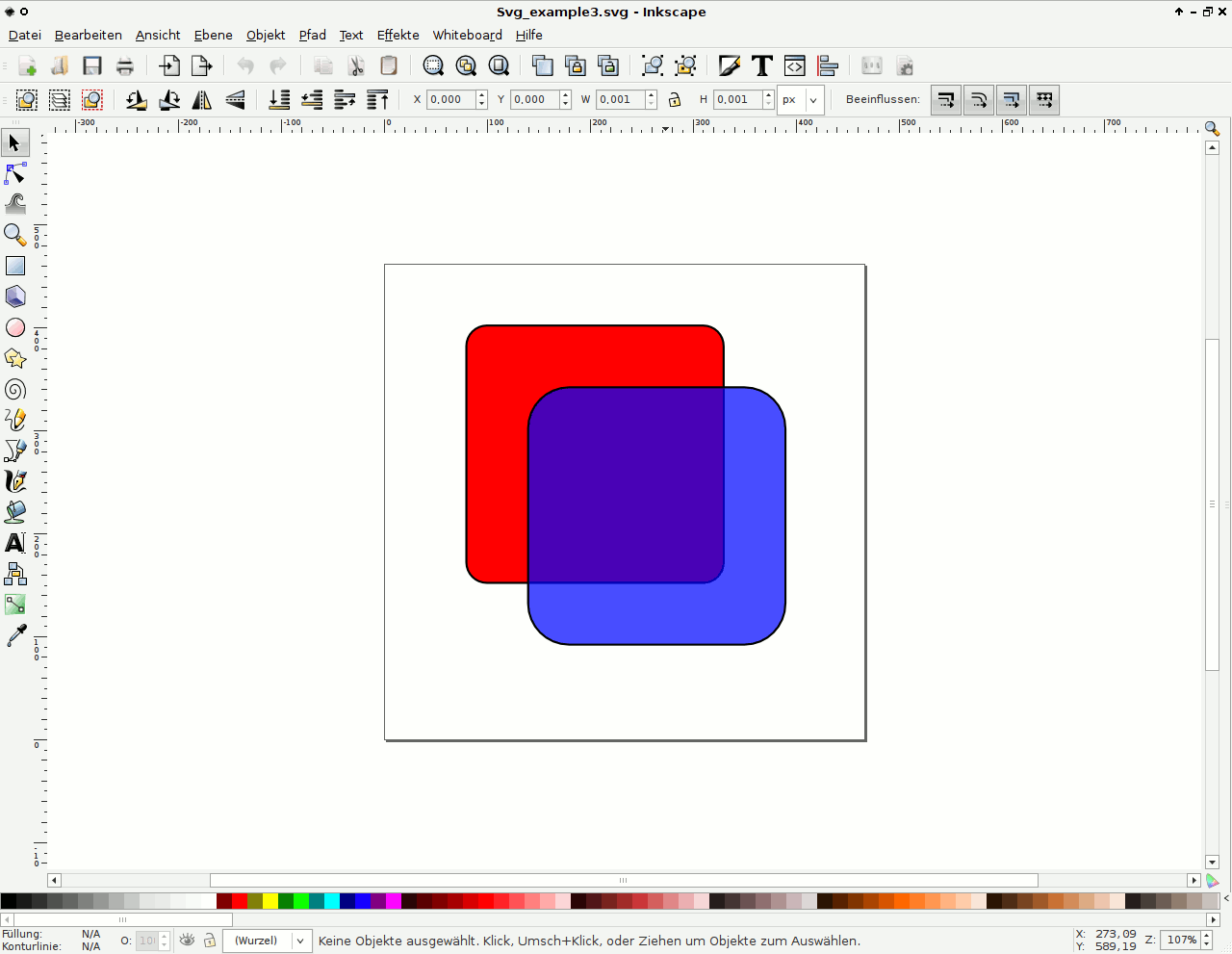
Task: Open the Pfad menu
Action: [313, 35]
